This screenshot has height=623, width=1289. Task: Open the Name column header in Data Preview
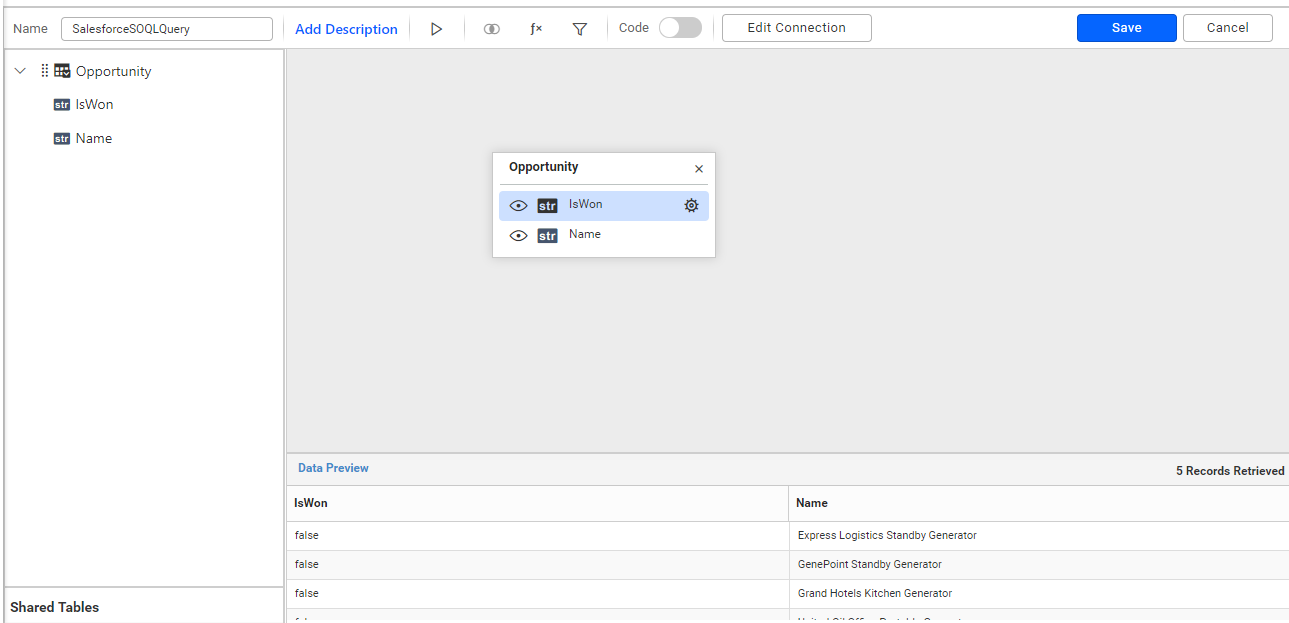(x=812, y=503)
